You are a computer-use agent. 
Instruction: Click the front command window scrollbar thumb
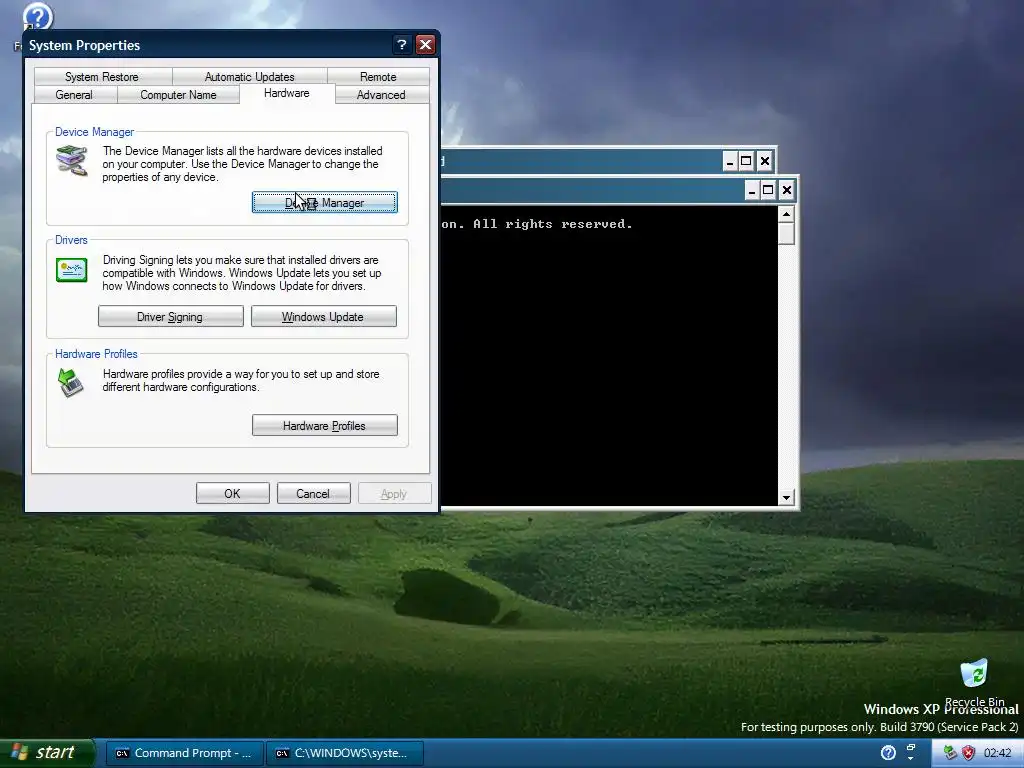tap(786, 234)
